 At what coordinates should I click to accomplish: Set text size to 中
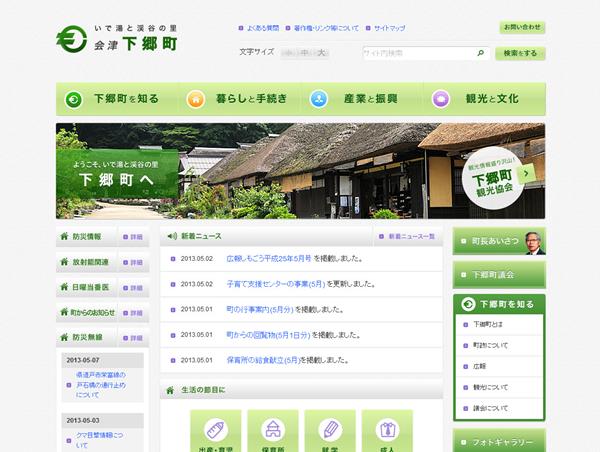305,53
